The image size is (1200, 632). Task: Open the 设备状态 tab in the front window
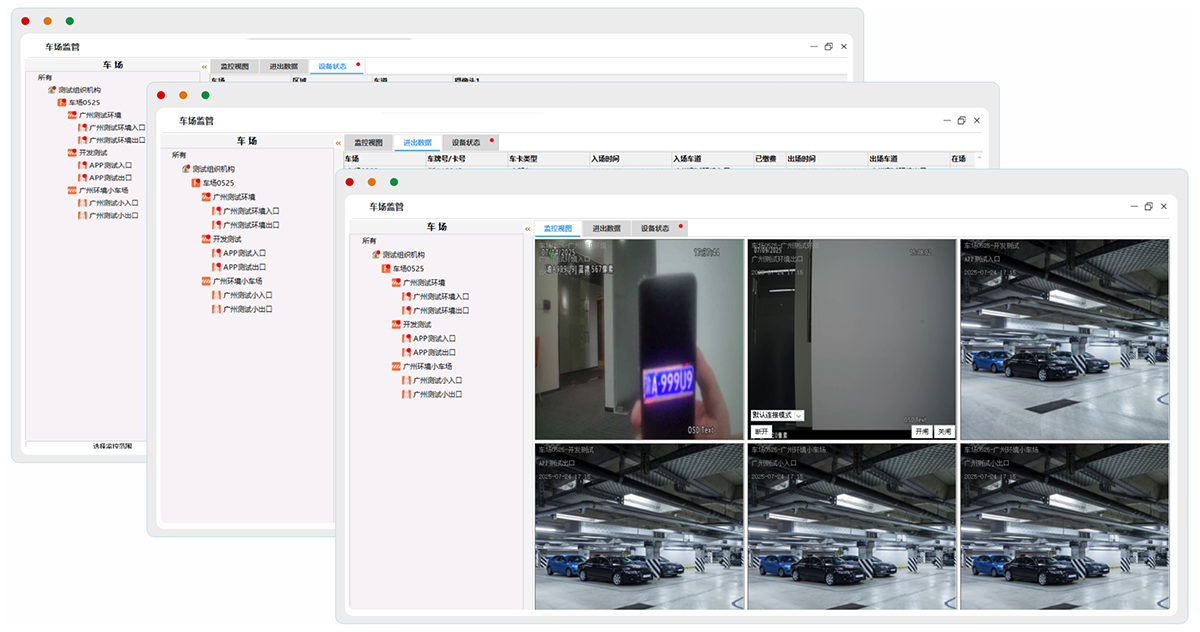[655, 228]
